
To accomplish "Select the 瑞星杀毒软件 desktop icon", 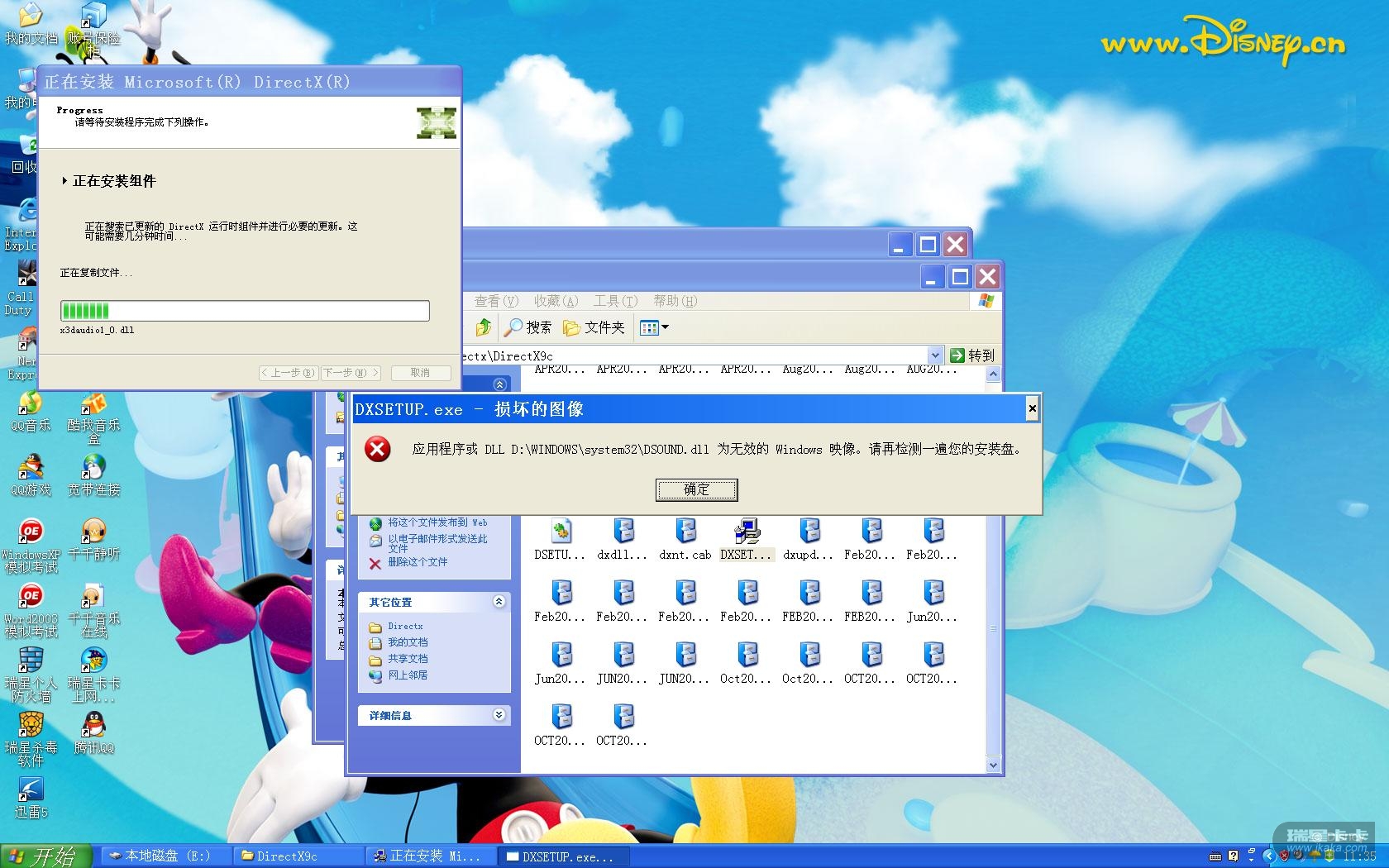I will point(31,740).
